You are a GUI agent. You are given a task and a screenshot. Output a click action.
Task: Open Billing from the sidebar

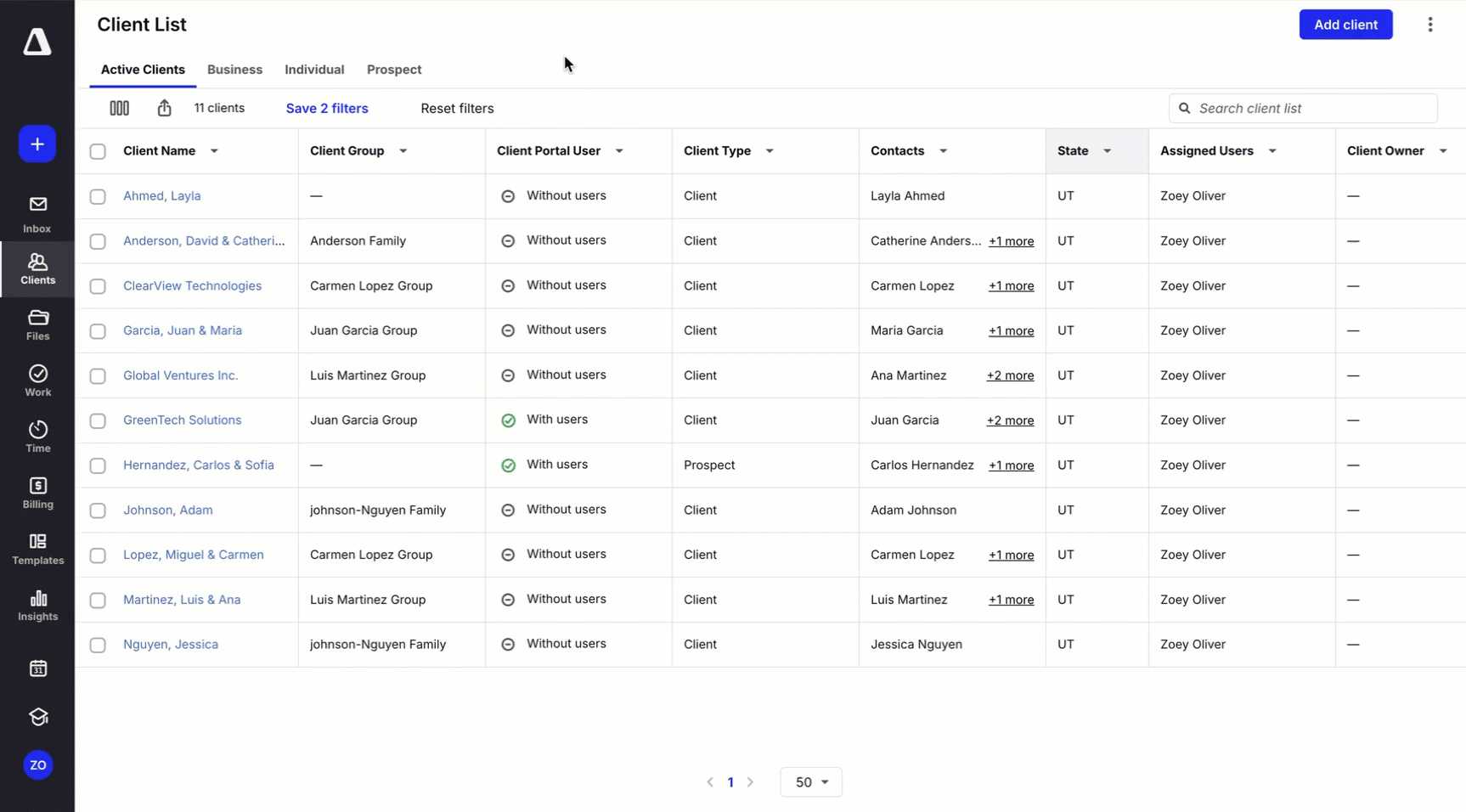click(x=37, y=493)
